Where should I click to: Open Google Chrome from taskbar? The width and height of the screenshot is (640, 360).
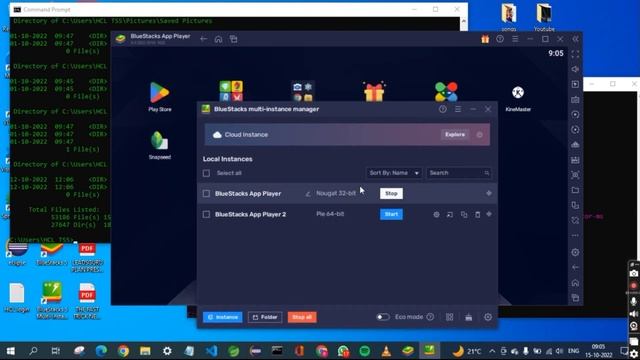coord(123,351)
